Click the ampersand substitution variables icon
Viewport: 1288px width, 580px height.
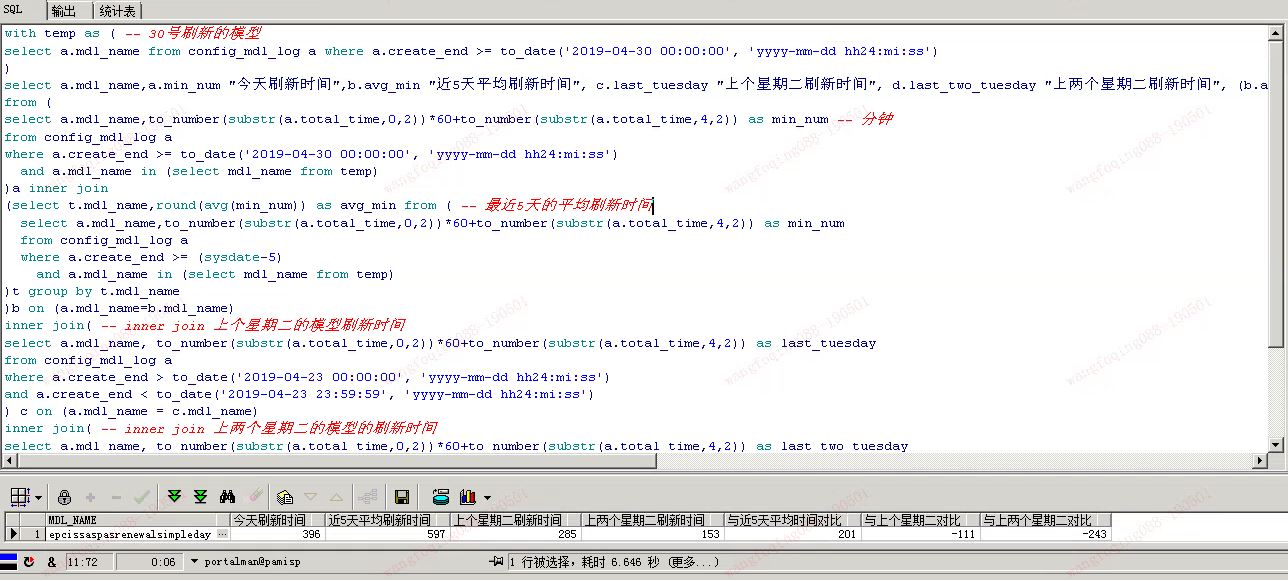click(51, 562)
